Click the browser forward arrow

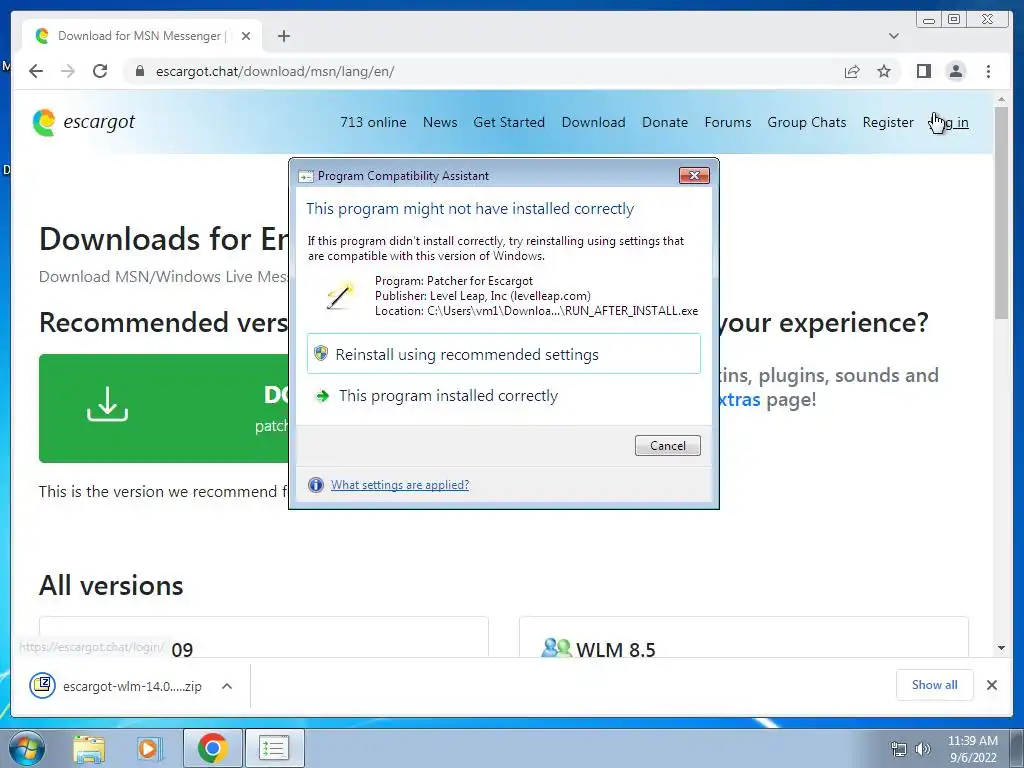tap(68, 71)
